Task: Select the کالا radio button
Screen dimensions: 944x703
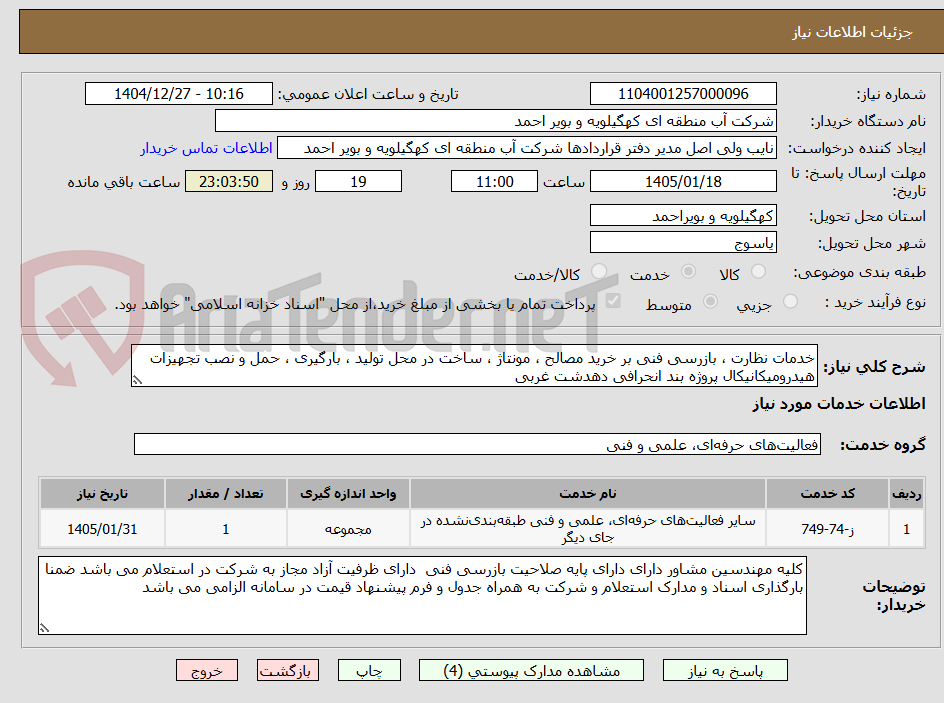Action: click(759, 272)
